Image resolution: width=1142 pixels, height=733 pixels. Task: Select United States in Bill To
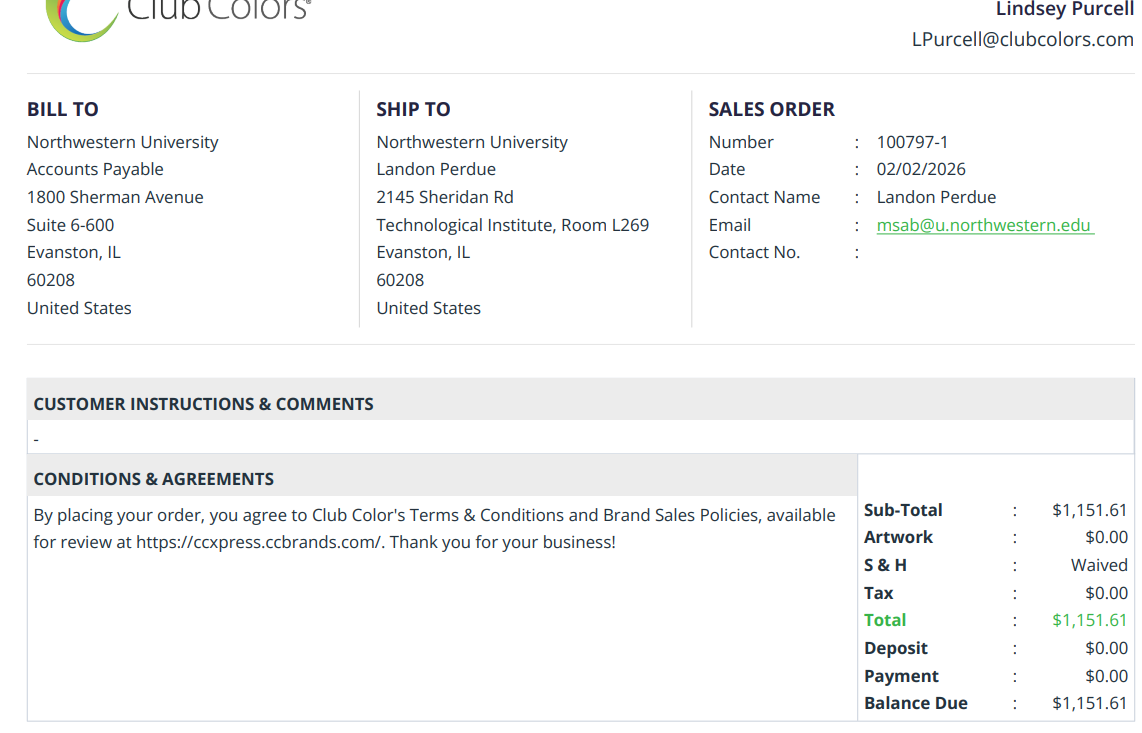click(x=79, y=308)
